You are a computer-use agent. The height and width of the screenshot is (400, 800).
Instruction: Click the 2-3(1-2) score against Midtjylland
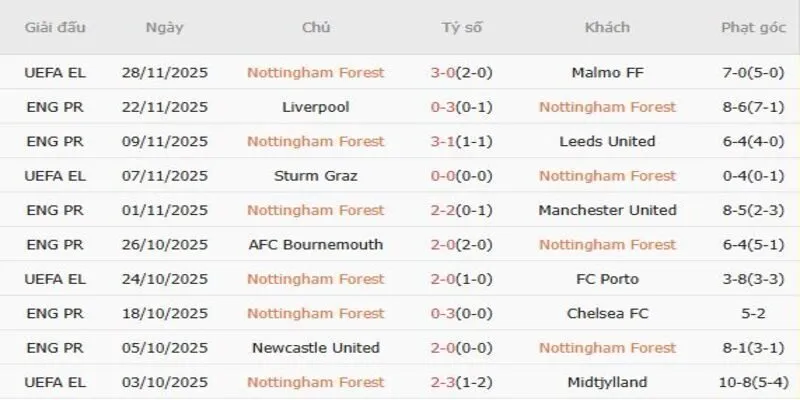point(461,382)
